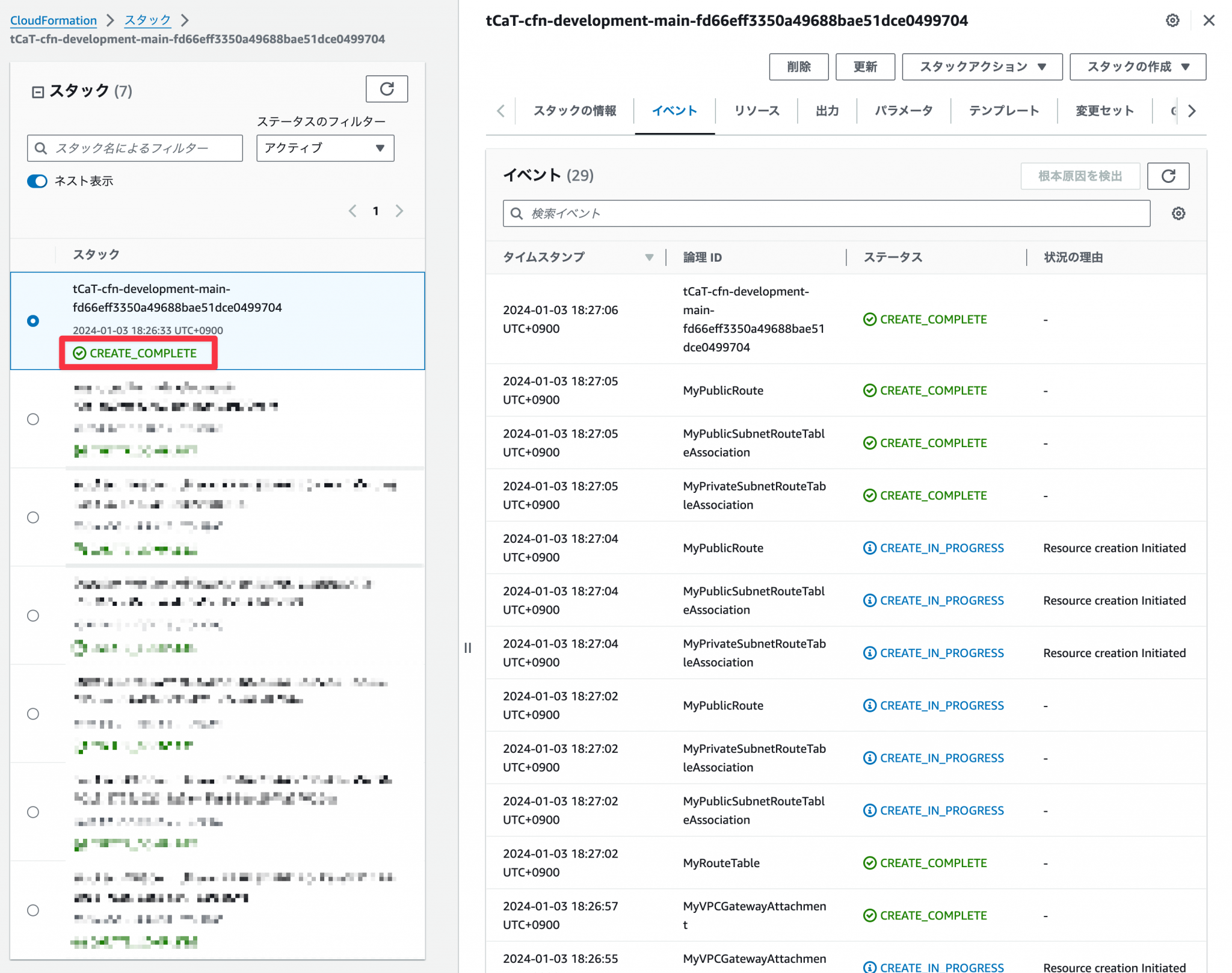The height and width of the screenshot is (973, 1232).
Task: Go to next page of stacks
Action: (399, 211)
